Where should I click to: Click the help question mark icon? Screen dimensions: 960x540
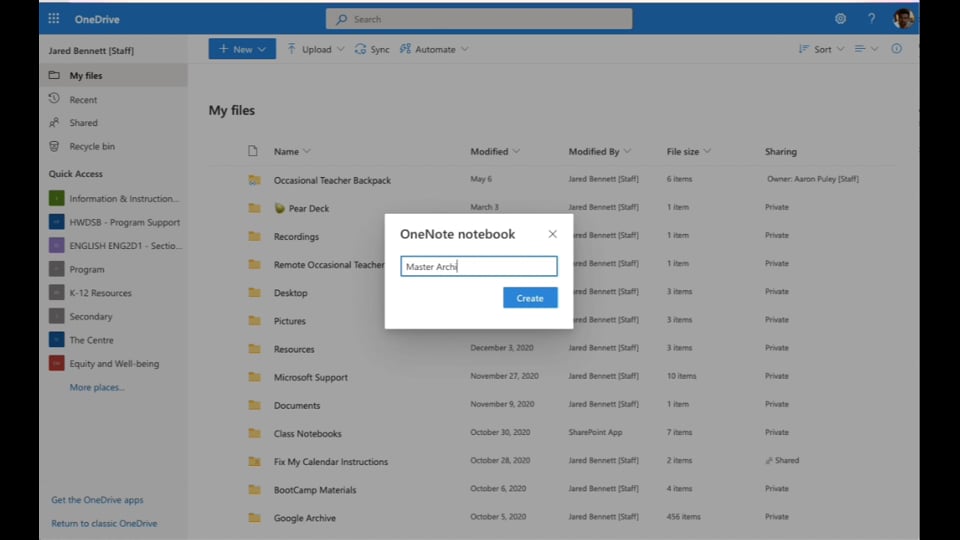(x=871, y=19)
